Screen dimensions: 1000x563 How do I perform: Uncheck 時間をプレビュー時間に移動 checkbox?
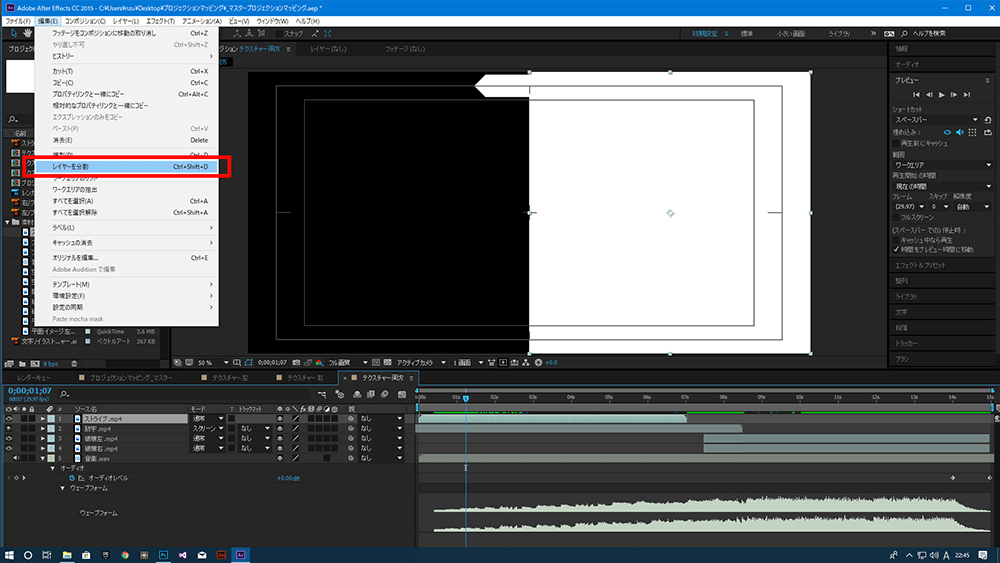(x=897, y=249)
